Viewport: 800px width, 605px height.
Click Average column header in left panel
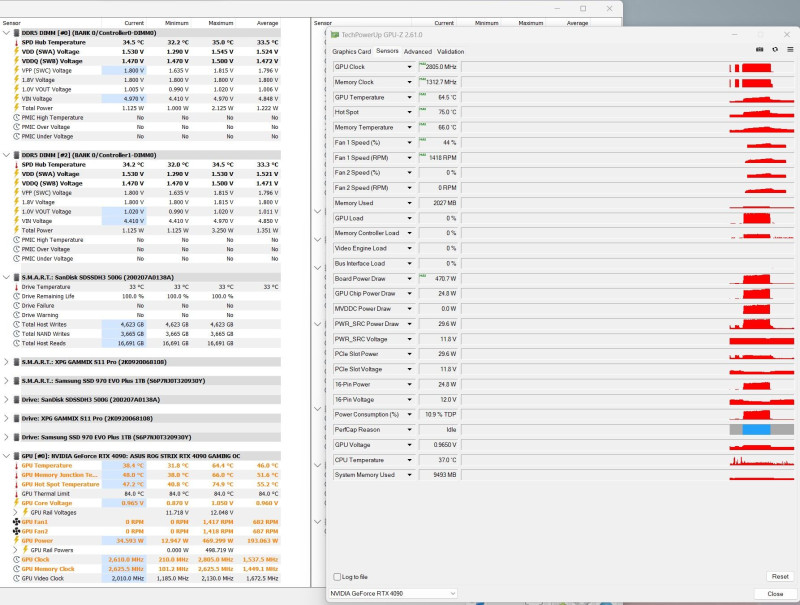pos(267,23)
